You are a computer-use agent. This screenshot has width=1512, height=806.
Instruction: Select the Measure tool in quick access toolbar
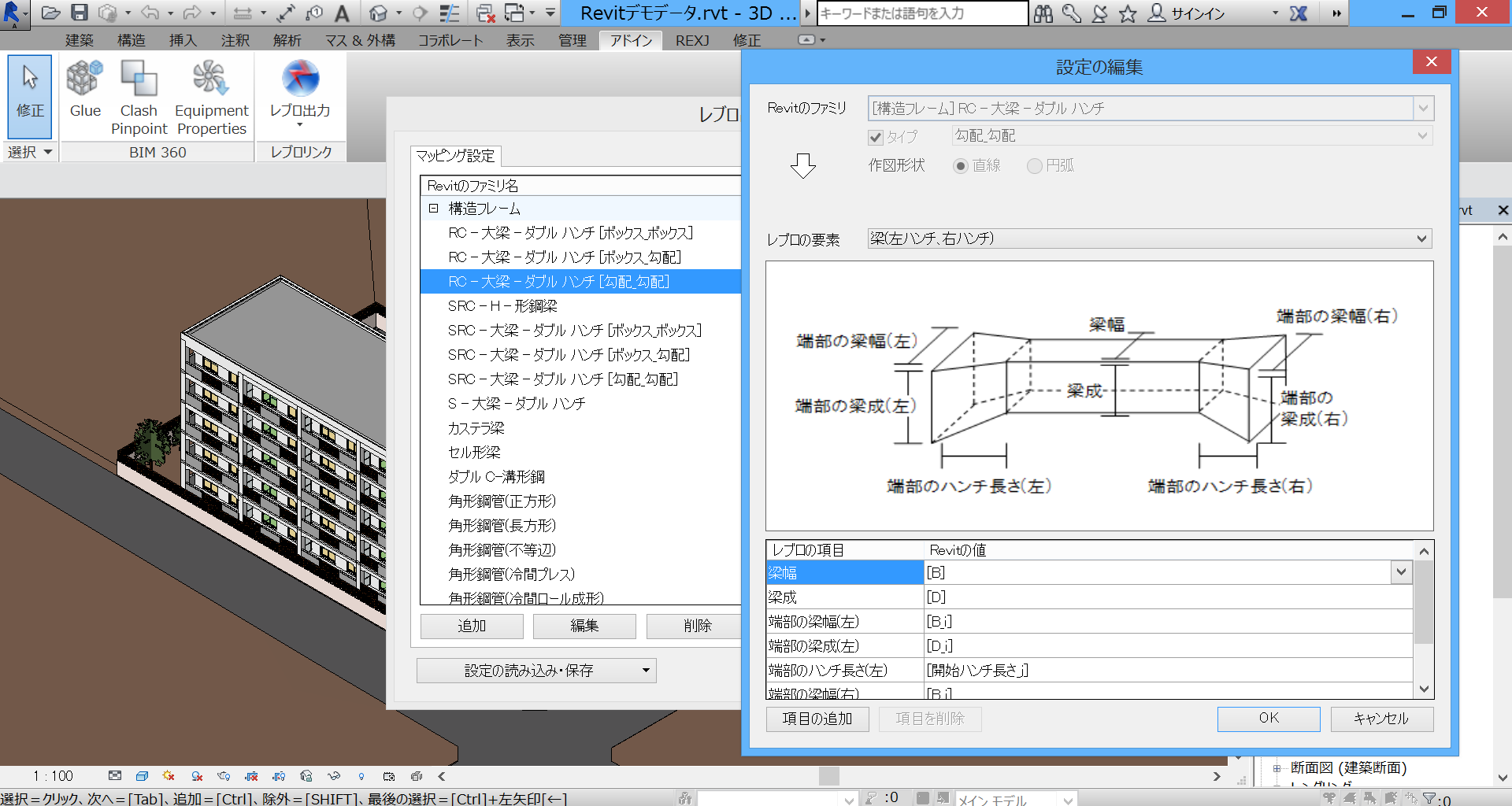coord(243,13)
